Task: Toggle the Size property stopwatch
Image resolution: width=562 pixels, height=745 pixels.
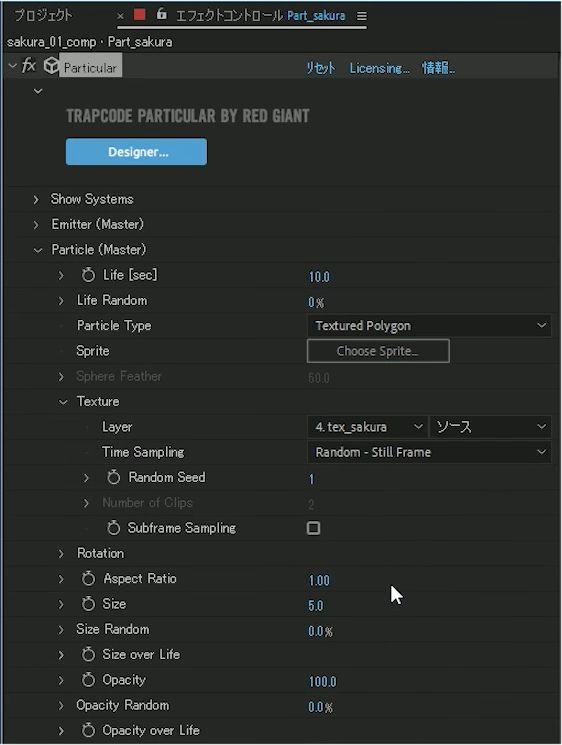Action: point(88,604)
